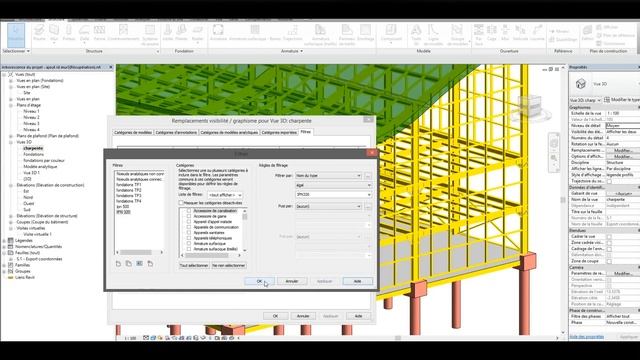Switch to Catégories d'annotations tab
This screenshot has width=640, height=360.
click(x=176, y=133)
